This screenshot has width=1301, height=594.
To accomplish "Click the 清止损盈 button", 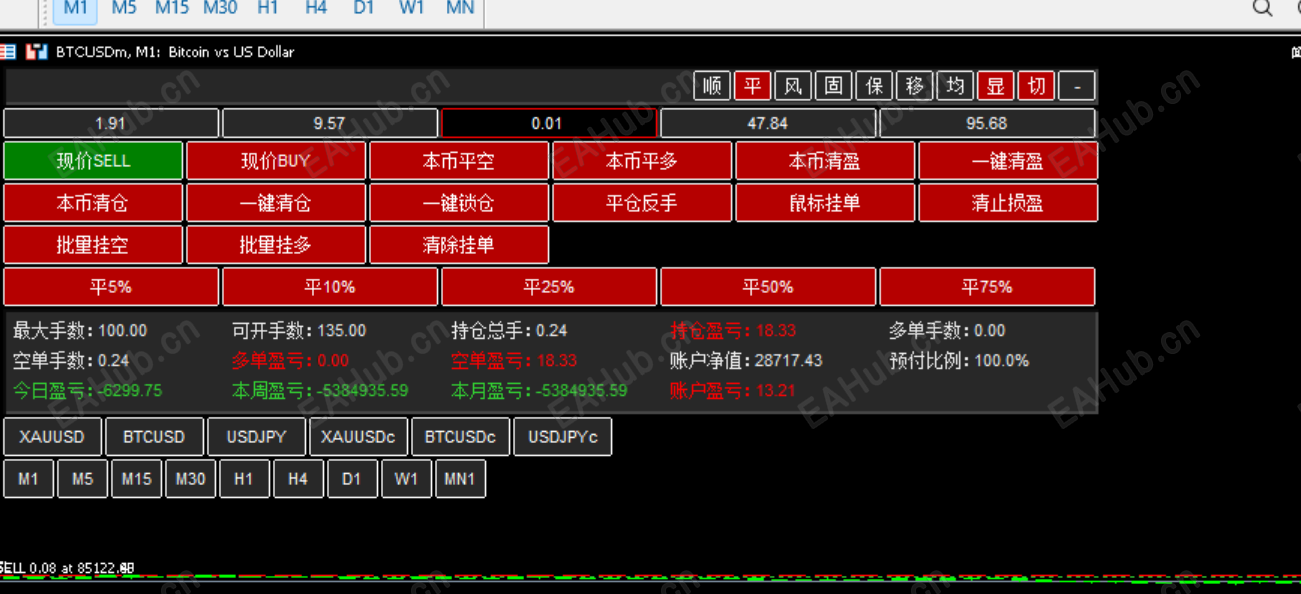I will click(1008, 203).
